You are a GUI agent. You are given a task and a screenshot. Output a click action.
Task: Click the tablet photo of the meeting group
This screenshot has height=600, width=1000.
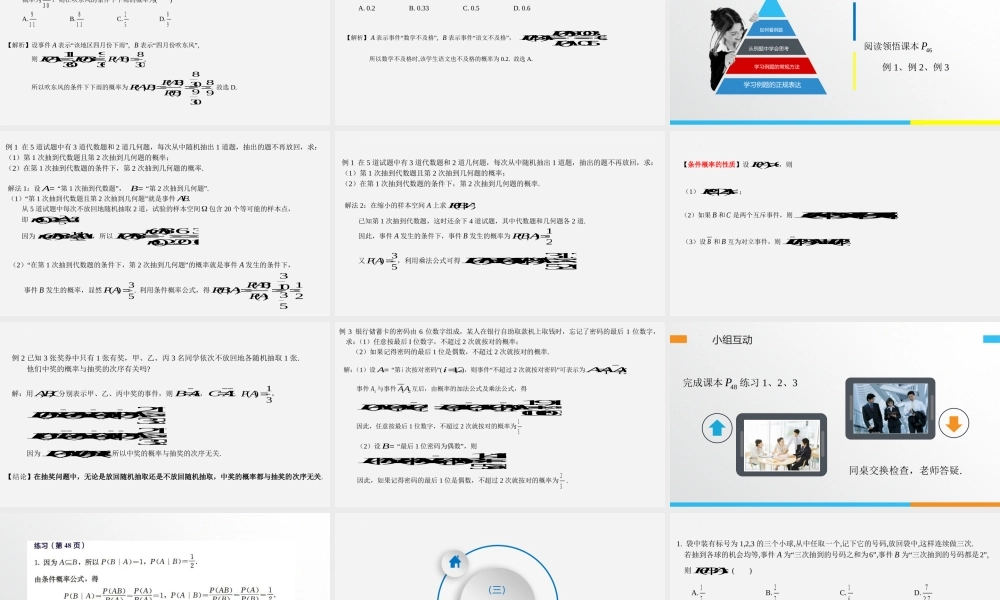[x=780, y=445]
